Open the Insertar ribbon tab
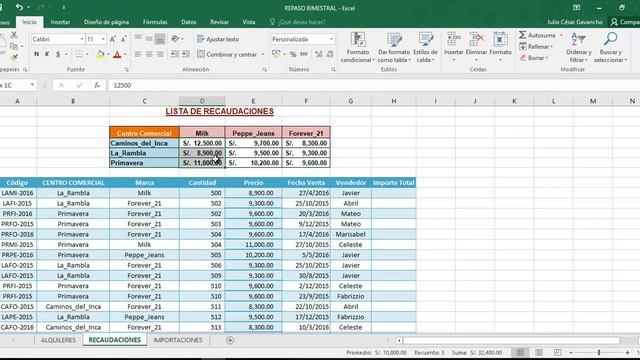The width and height of the screenshot is (640, 360). coord(60,22)
